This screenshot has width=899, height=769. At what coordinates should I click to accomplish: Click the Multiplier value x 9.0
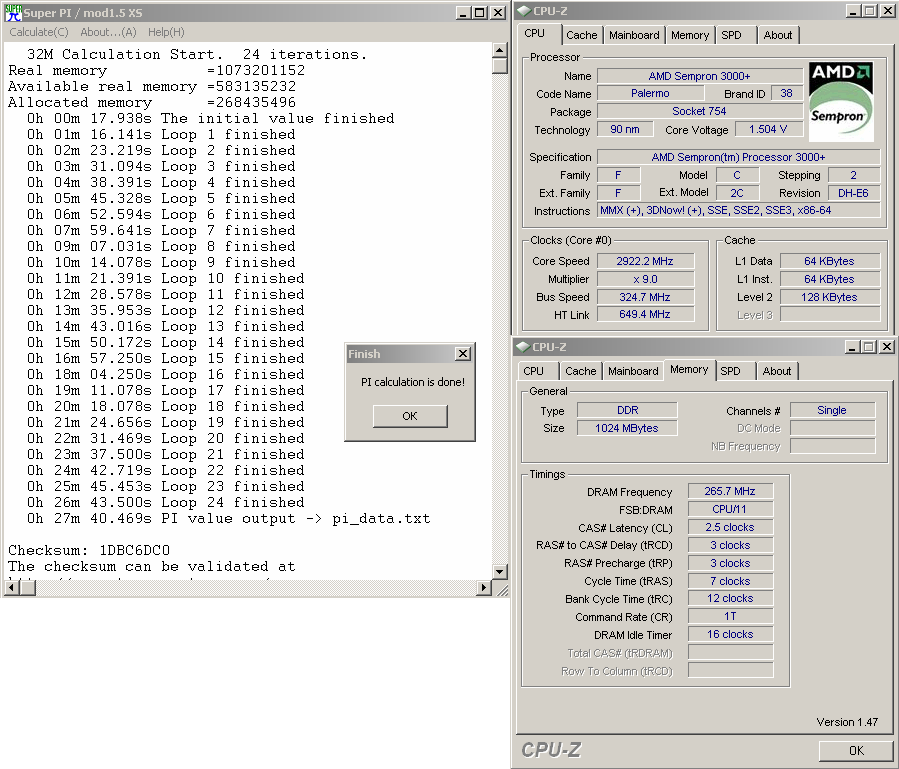click(645, 279)
